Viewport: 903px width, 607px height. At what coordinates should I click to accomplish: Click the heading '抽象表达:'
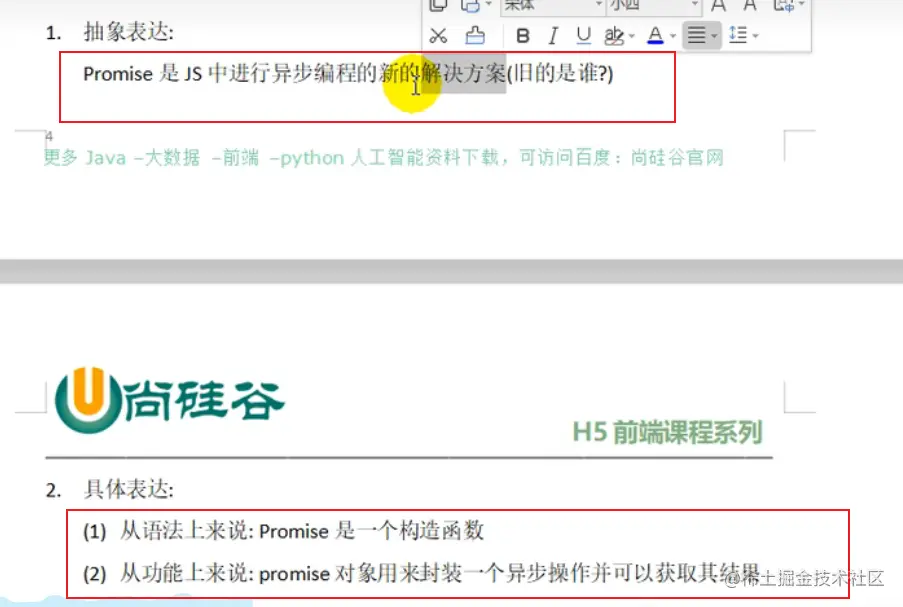click(128, 32)
